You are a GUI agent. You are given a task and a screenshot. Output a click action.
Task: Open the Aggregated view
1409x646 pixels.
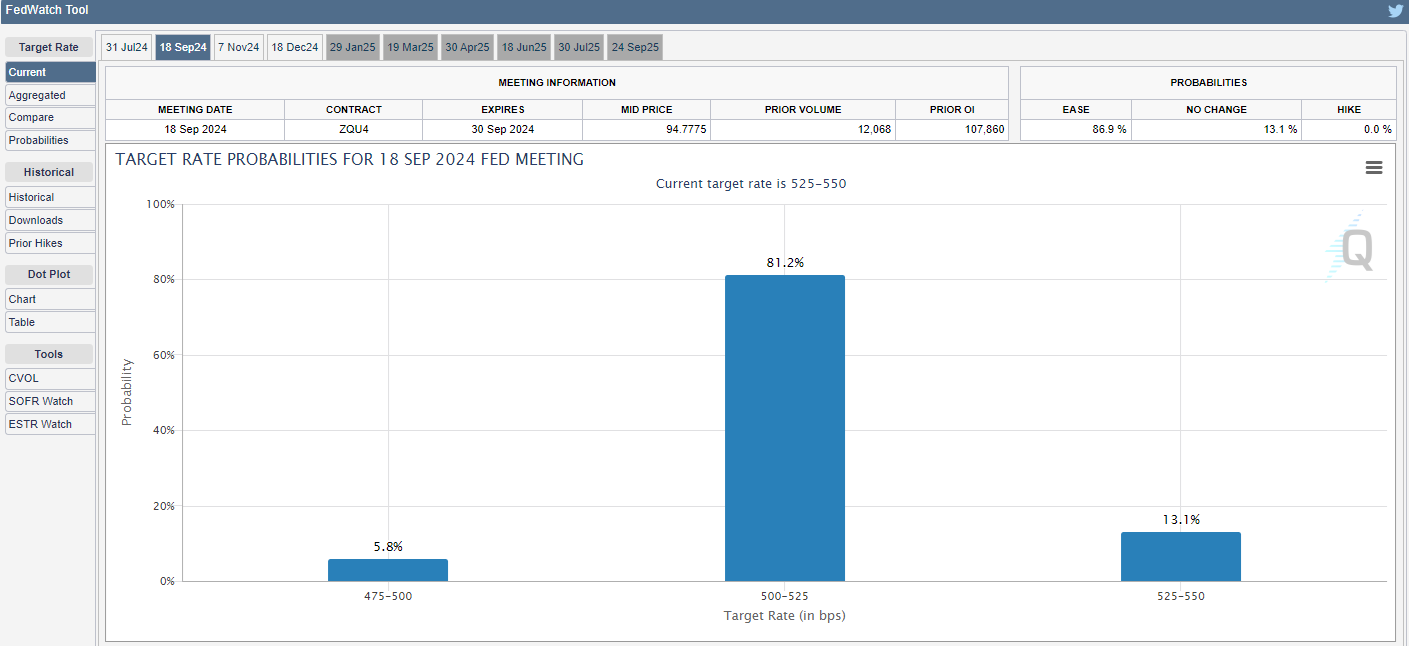[50, 95]
